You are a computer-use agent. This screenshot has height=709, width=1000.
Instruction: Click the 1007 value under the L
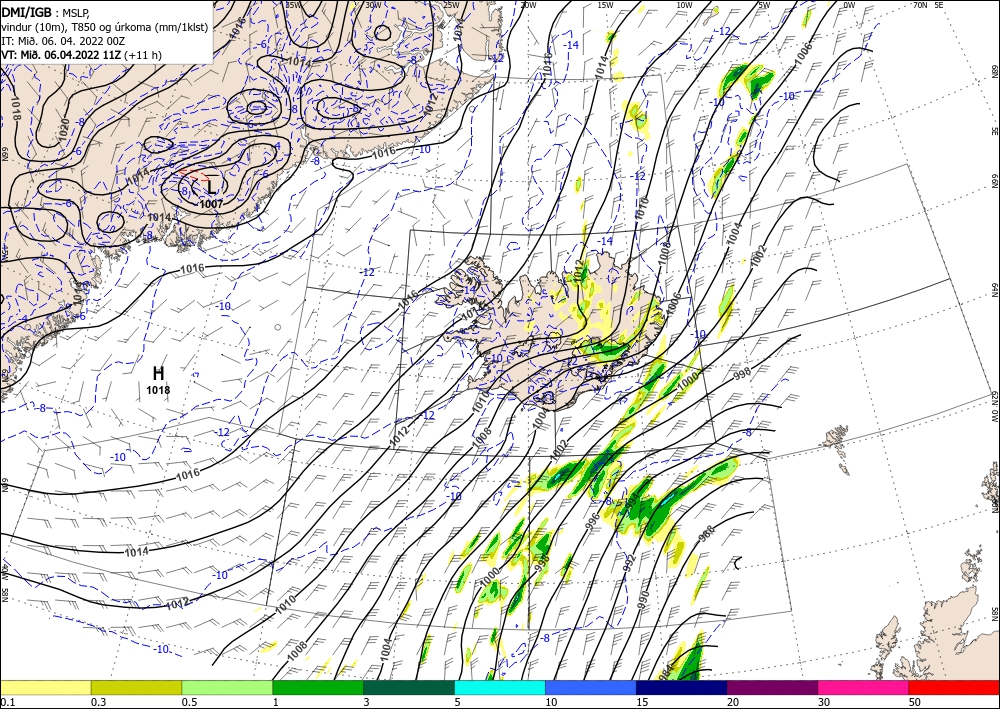pos(211,204)
